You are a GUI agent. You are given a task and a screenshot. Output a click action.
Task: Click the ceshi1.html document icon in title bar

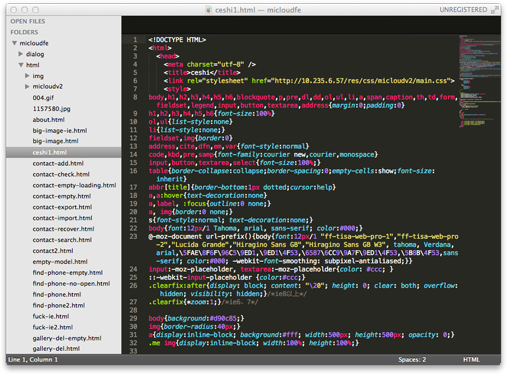(x=209, y=10)
